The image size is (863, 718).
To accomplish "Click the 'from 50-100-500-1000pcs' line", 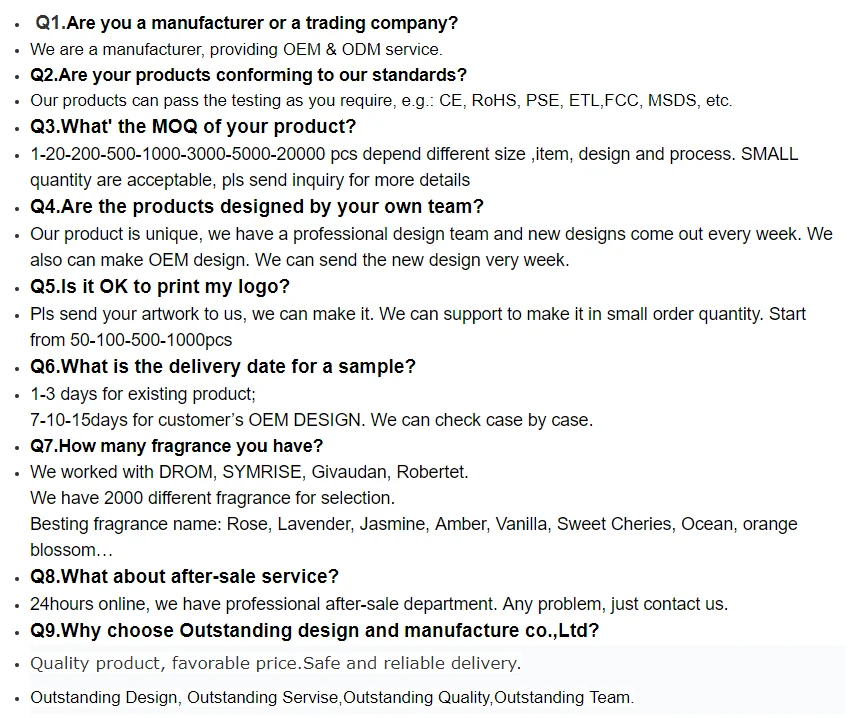I will click(x=131, y=340).
